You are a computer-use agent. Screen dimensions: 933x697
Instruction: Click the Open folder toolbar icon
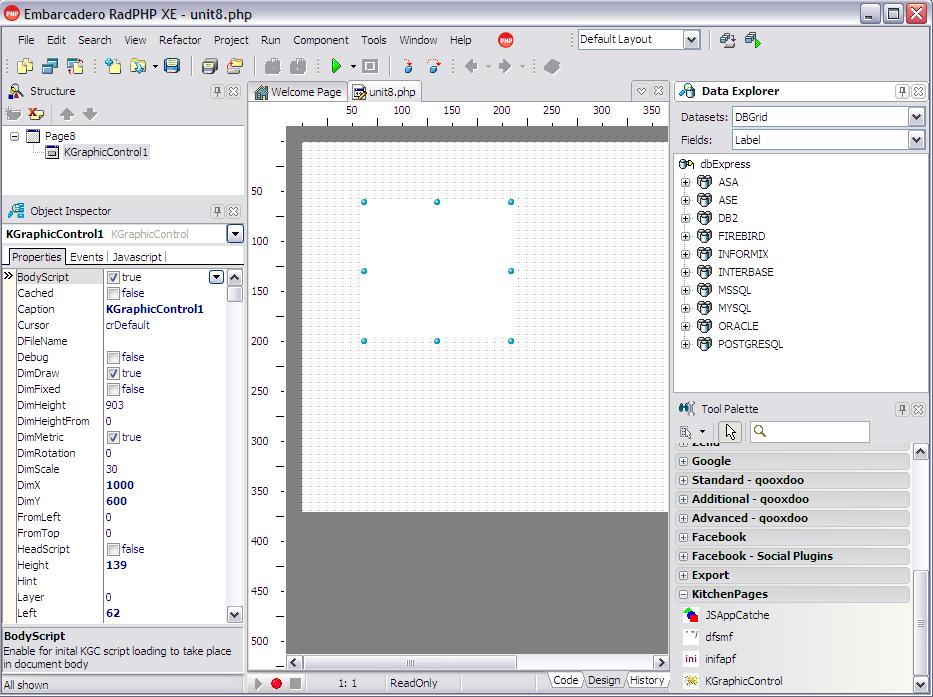(x=138, y=66)
